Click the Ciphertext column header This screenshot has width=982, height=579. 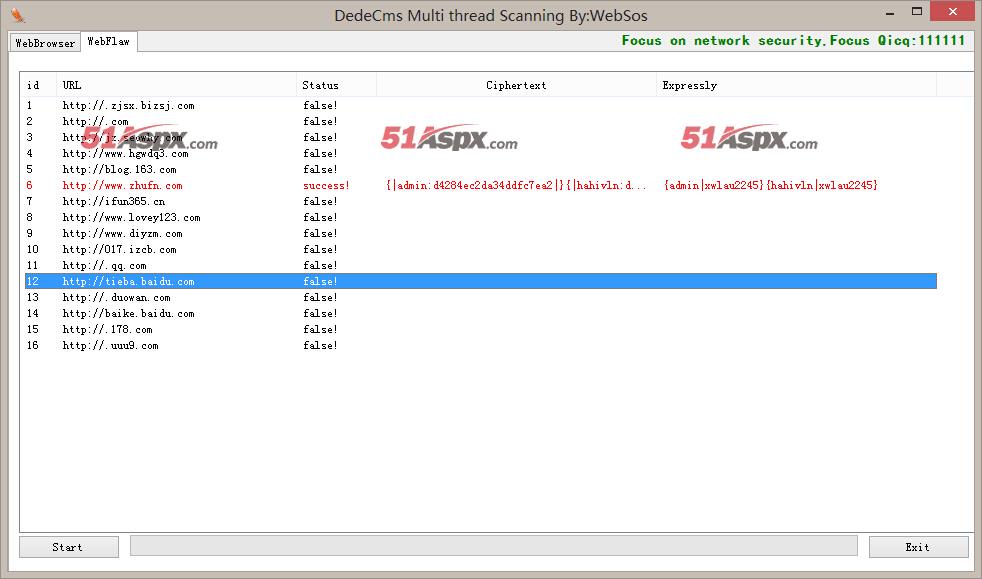[x=516, y=85]
